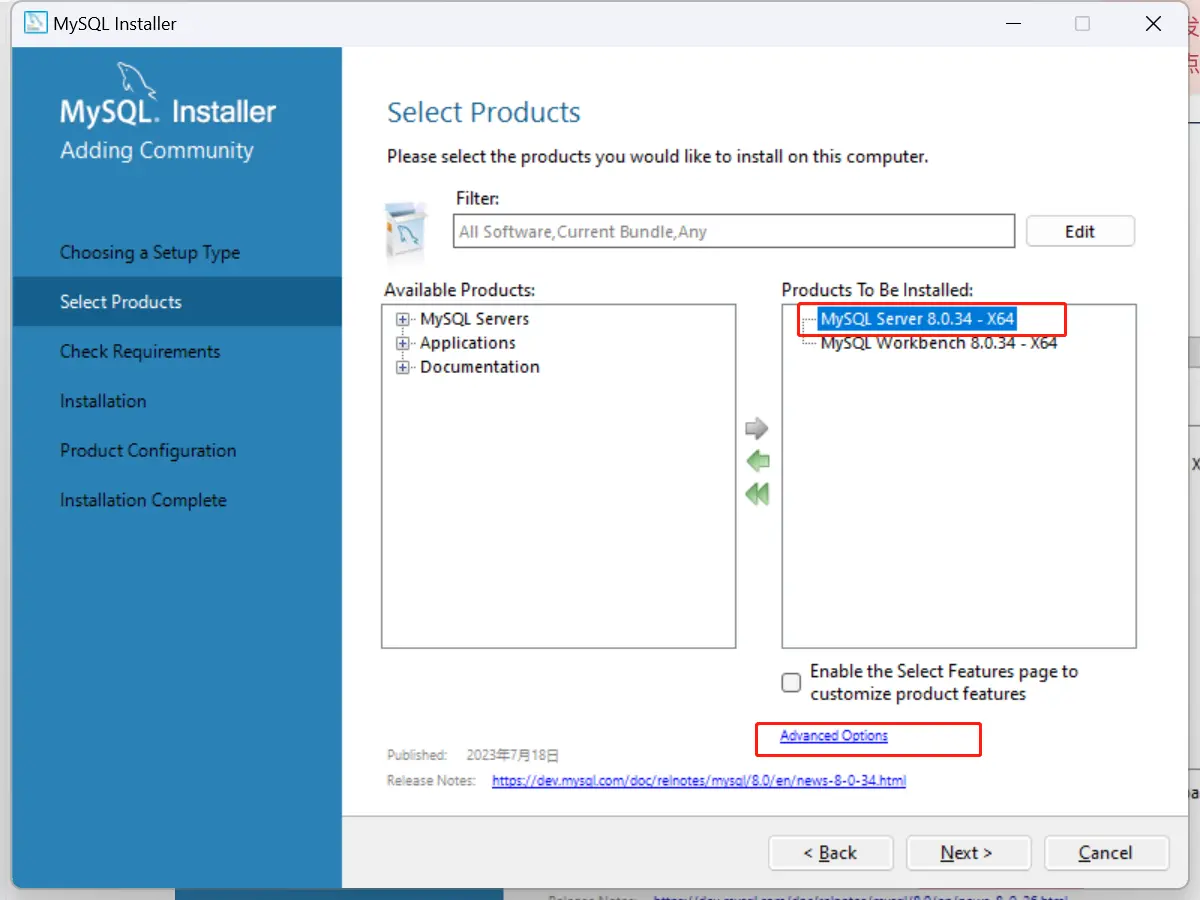Viewport: 1200px width, 900px height.
Task: Open the release notes URL link
Action: coord(699,780)
